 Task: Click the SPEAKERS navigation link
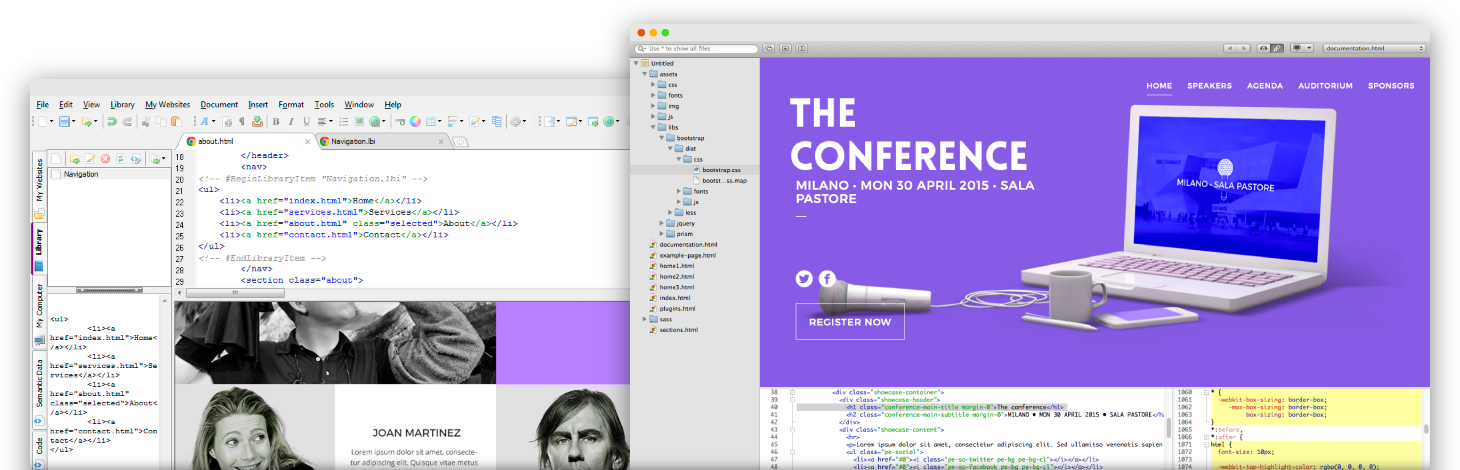[x=1209, y=86]
